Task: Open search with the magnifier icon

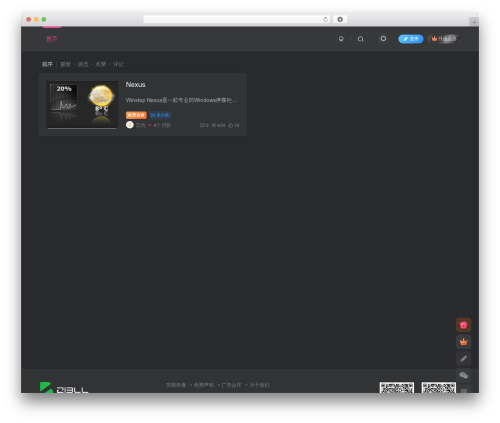Action: pos(360,39)
